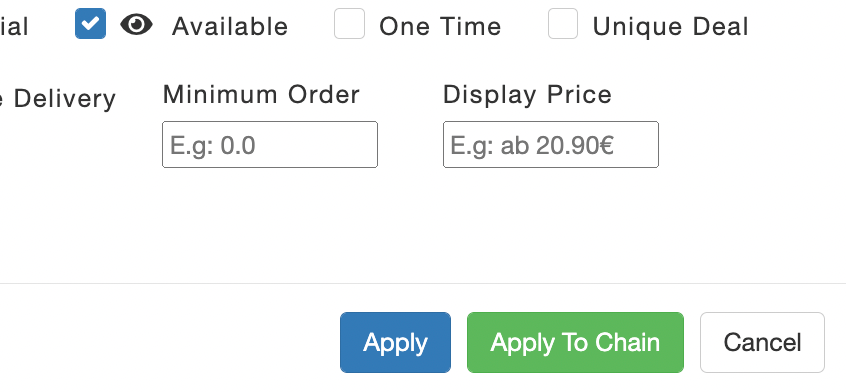Click the Unique Deal label text
Viewport: 846px width, 392px height.
(671, 26)
